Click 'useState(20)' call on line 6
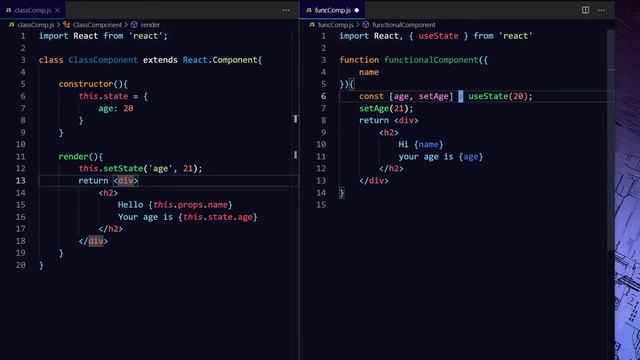This screenshot has width=640, height=360. (498, 96)
